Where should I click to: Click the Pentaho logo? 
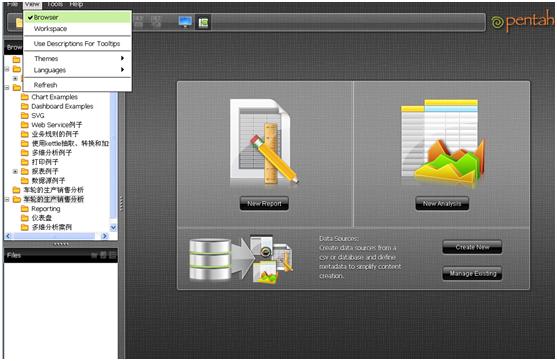pyautogui.click(x=523, y=21)
